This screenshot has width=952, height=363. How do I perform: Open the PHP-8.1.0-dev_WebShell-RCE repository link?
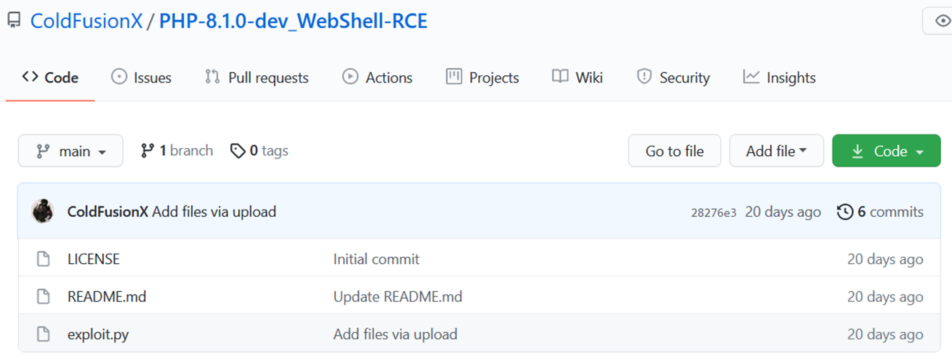(x=293, y=21)
